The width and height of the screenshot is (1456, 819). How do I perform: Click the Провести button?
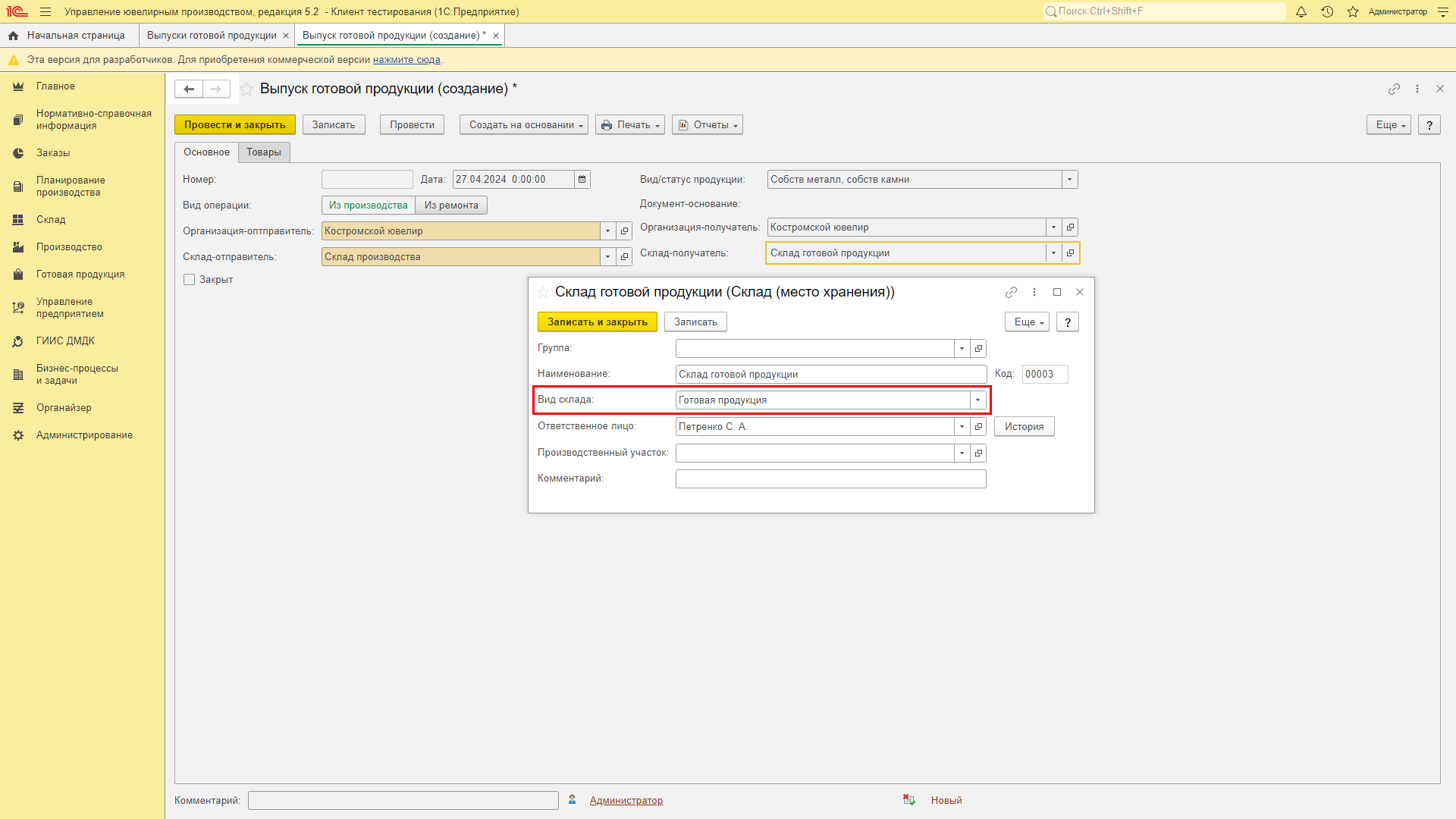413,125
